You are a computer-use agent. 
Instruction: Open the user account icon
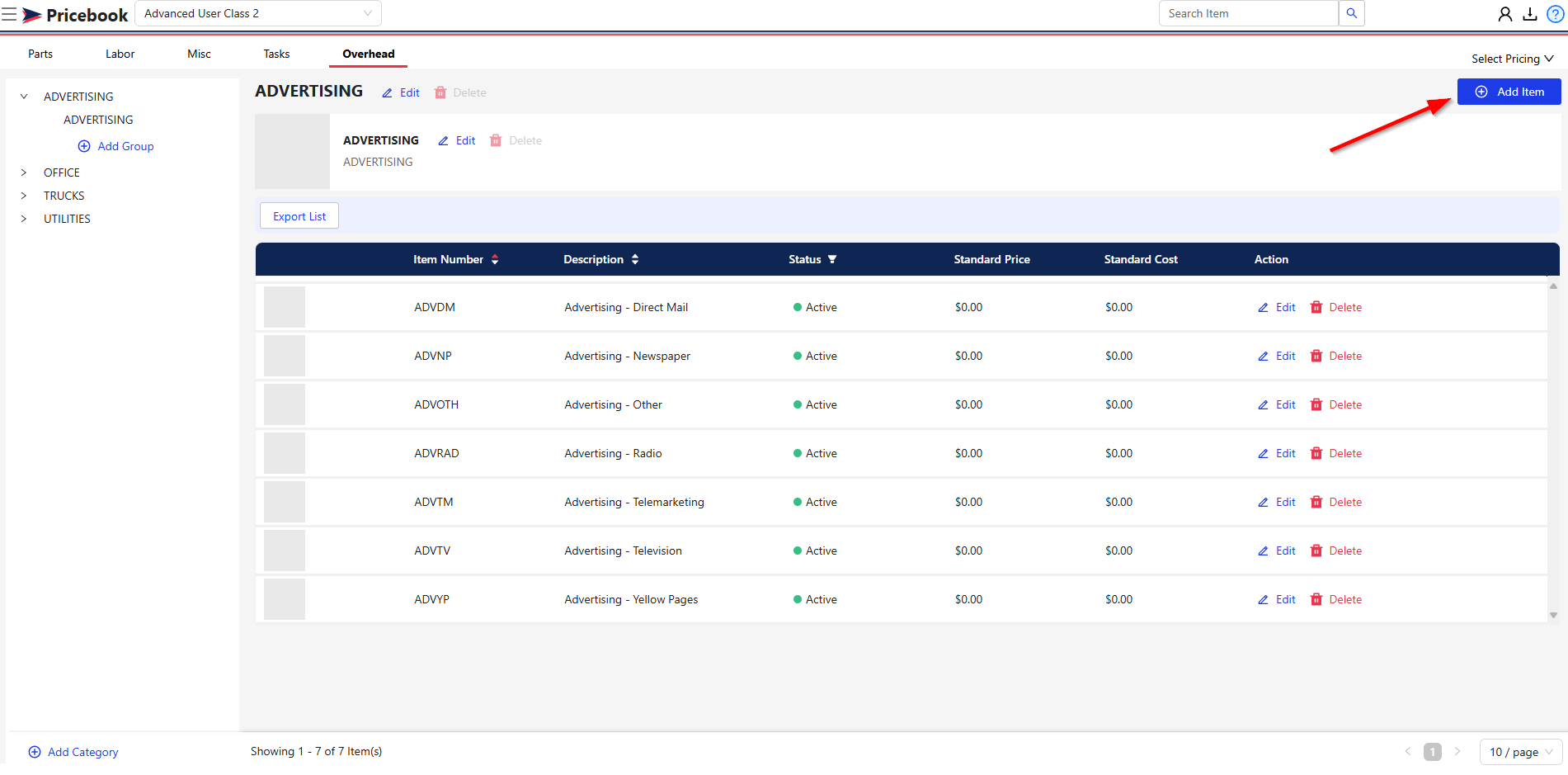coord(1505,14)
